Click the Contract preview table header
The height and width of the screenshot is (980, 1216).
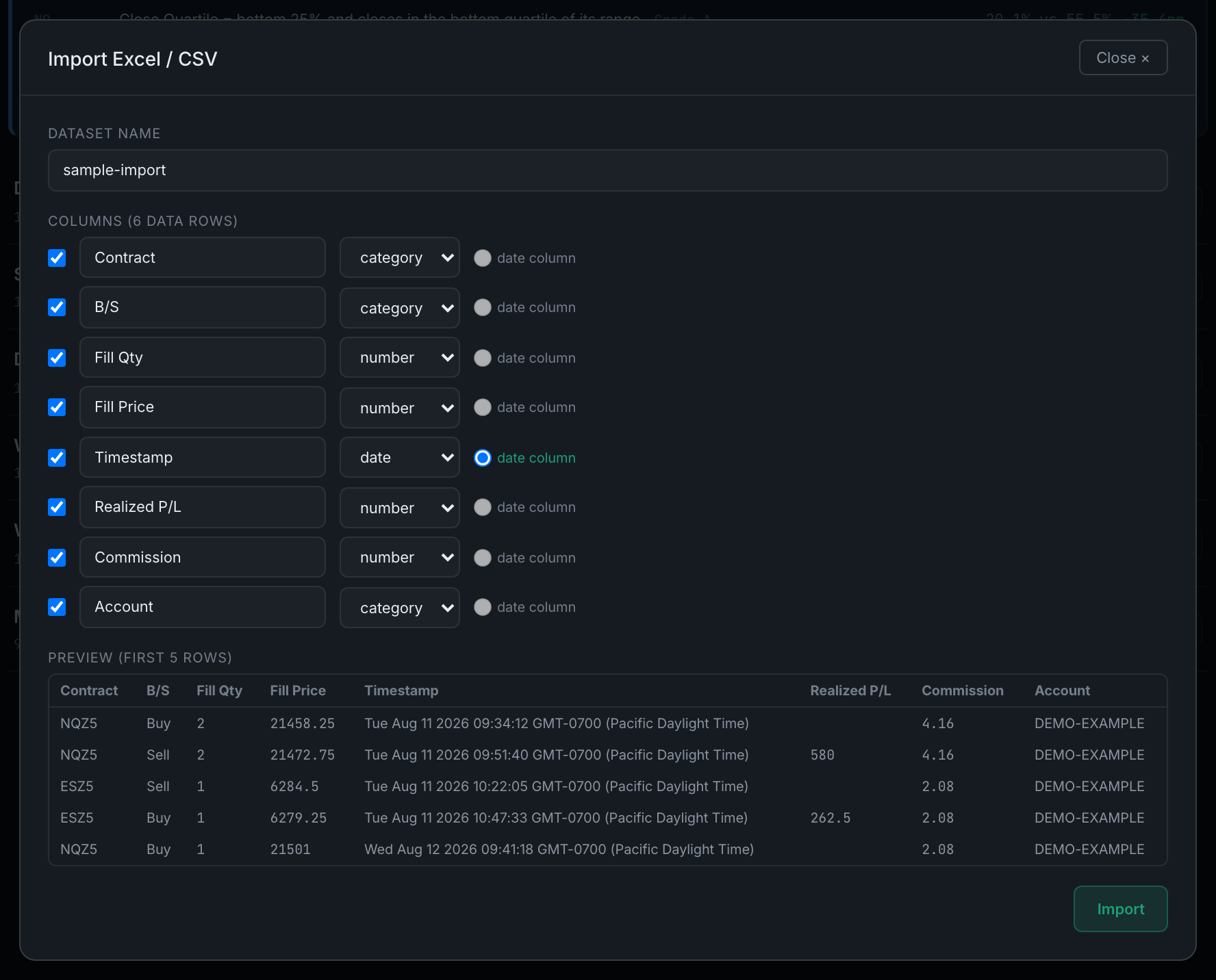tap(89, 691)
